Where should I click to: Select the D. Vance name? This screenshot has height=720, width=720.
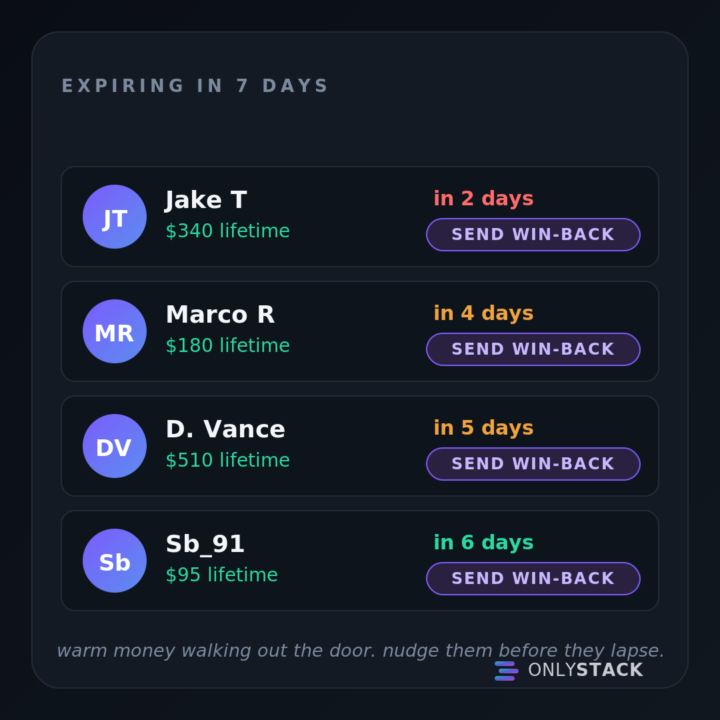click(x=225, y=429)
